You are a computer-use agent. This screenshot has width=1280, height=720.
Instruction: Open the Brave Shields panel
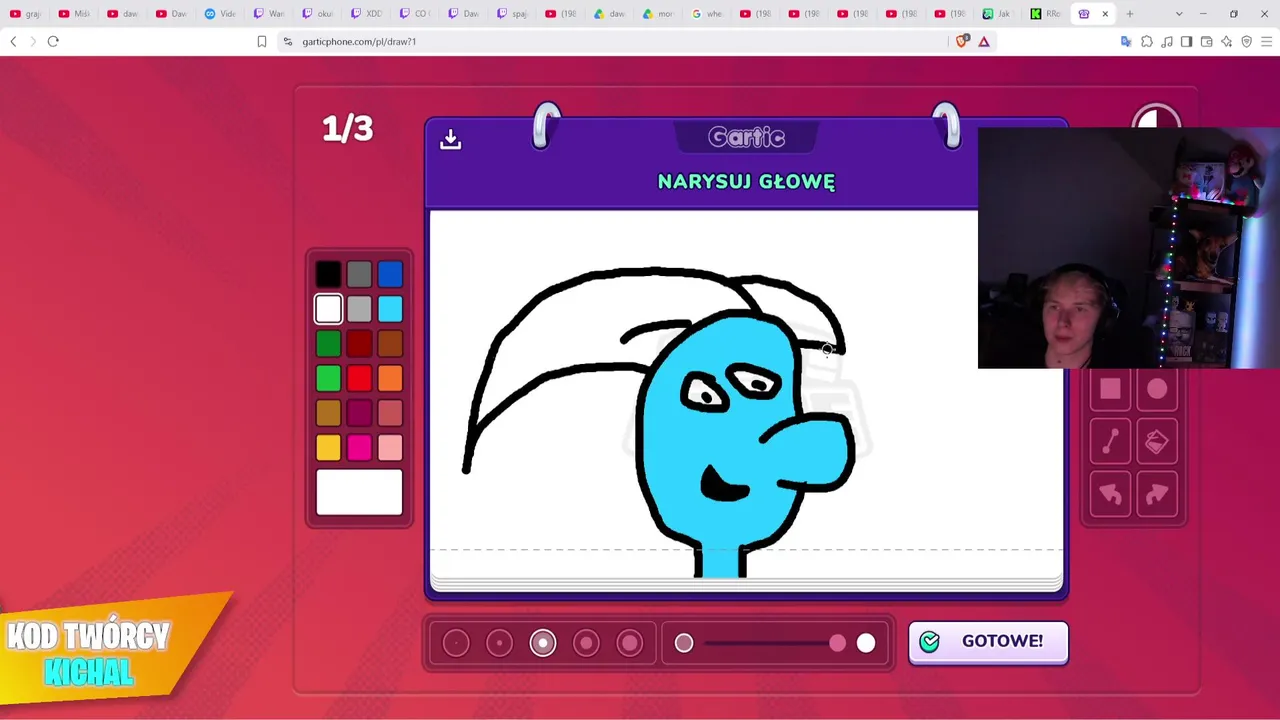tap(962, 41)
